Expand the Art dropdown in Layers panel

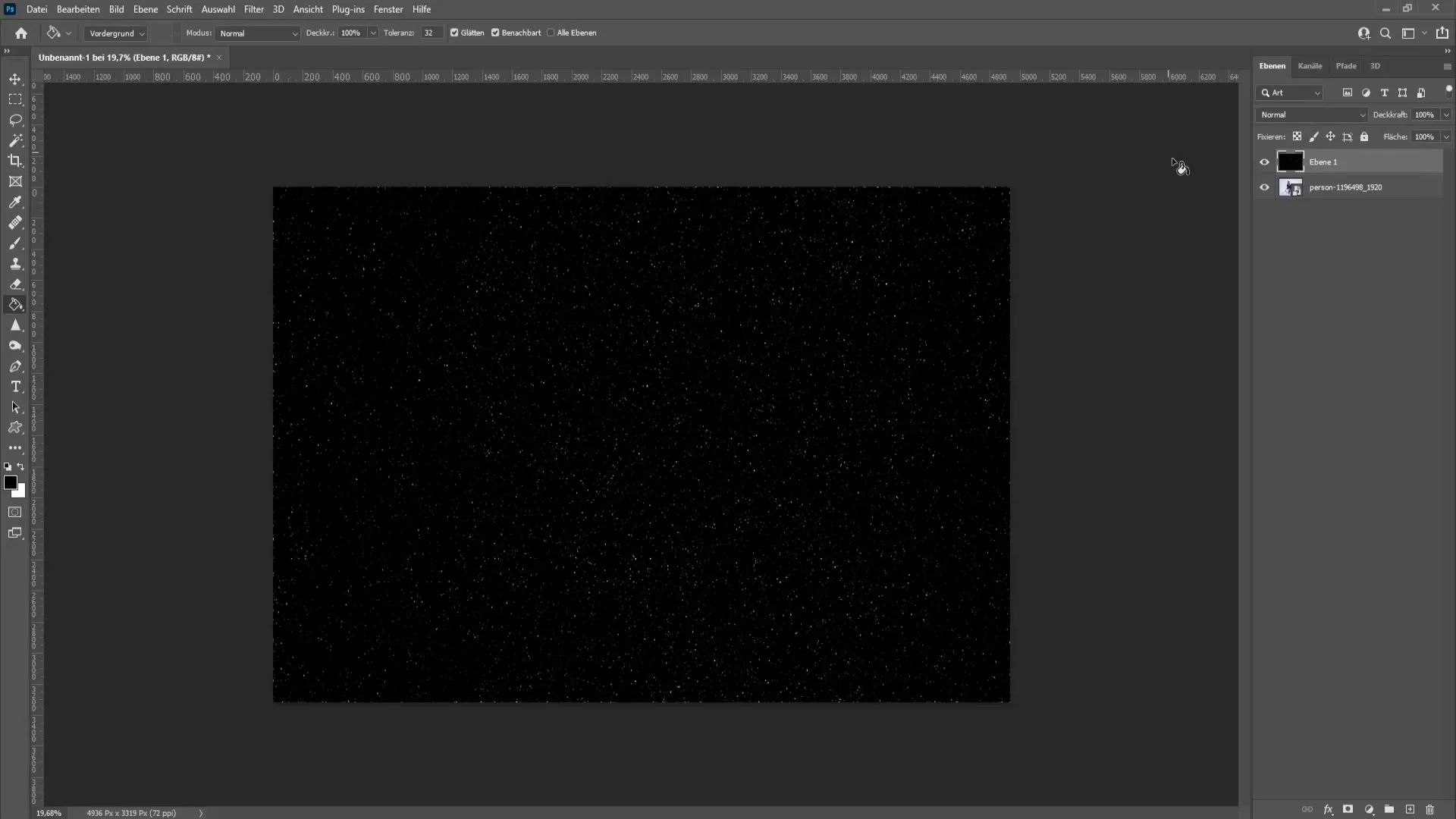coord(1318,93)
